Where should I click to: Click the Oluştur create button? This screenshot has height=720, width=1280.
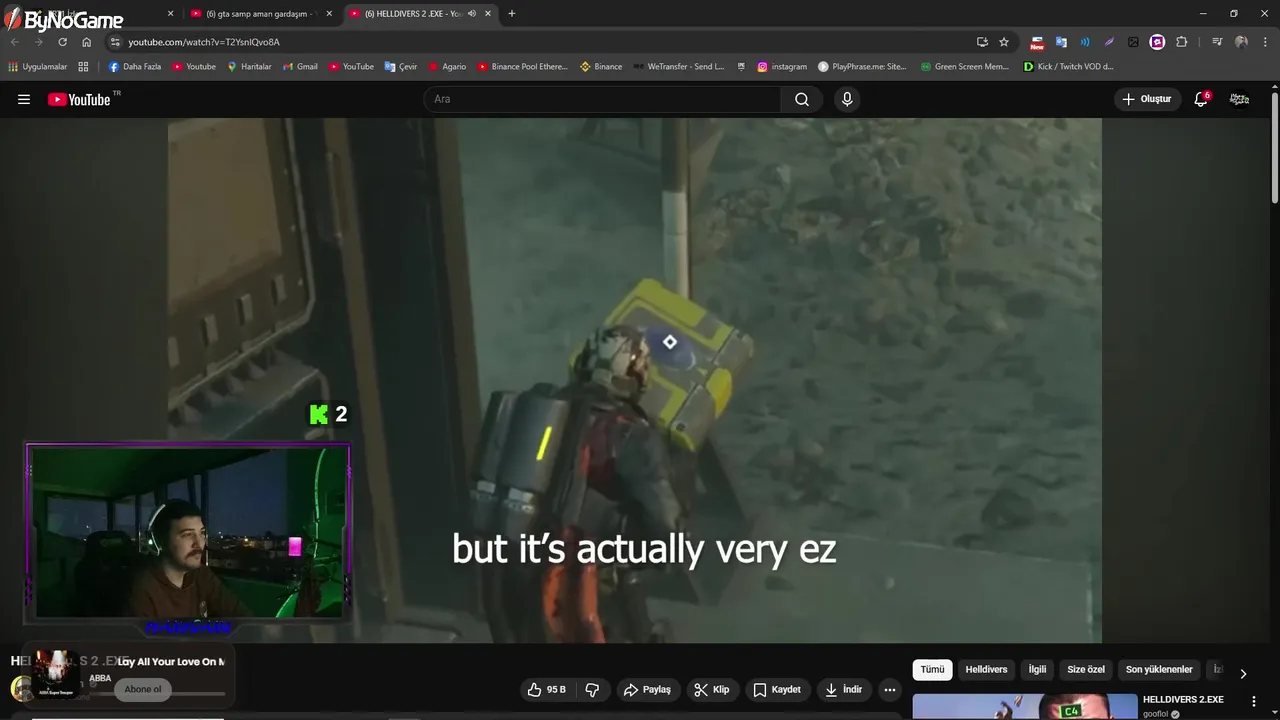tap(1147, 99)
